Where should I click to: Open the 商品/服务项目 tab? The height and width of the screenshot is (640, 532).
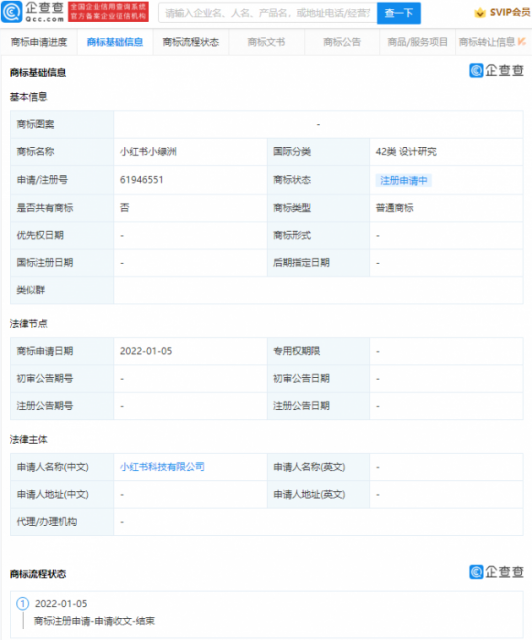418,42
